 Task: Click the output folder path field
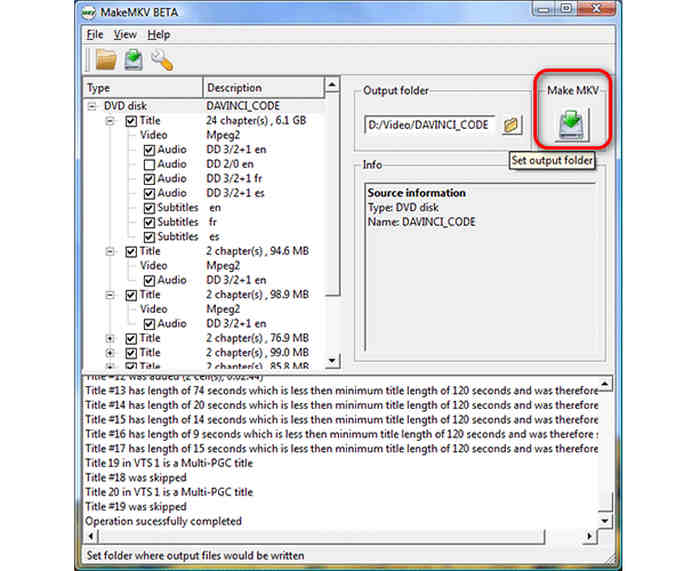[429, 125]
